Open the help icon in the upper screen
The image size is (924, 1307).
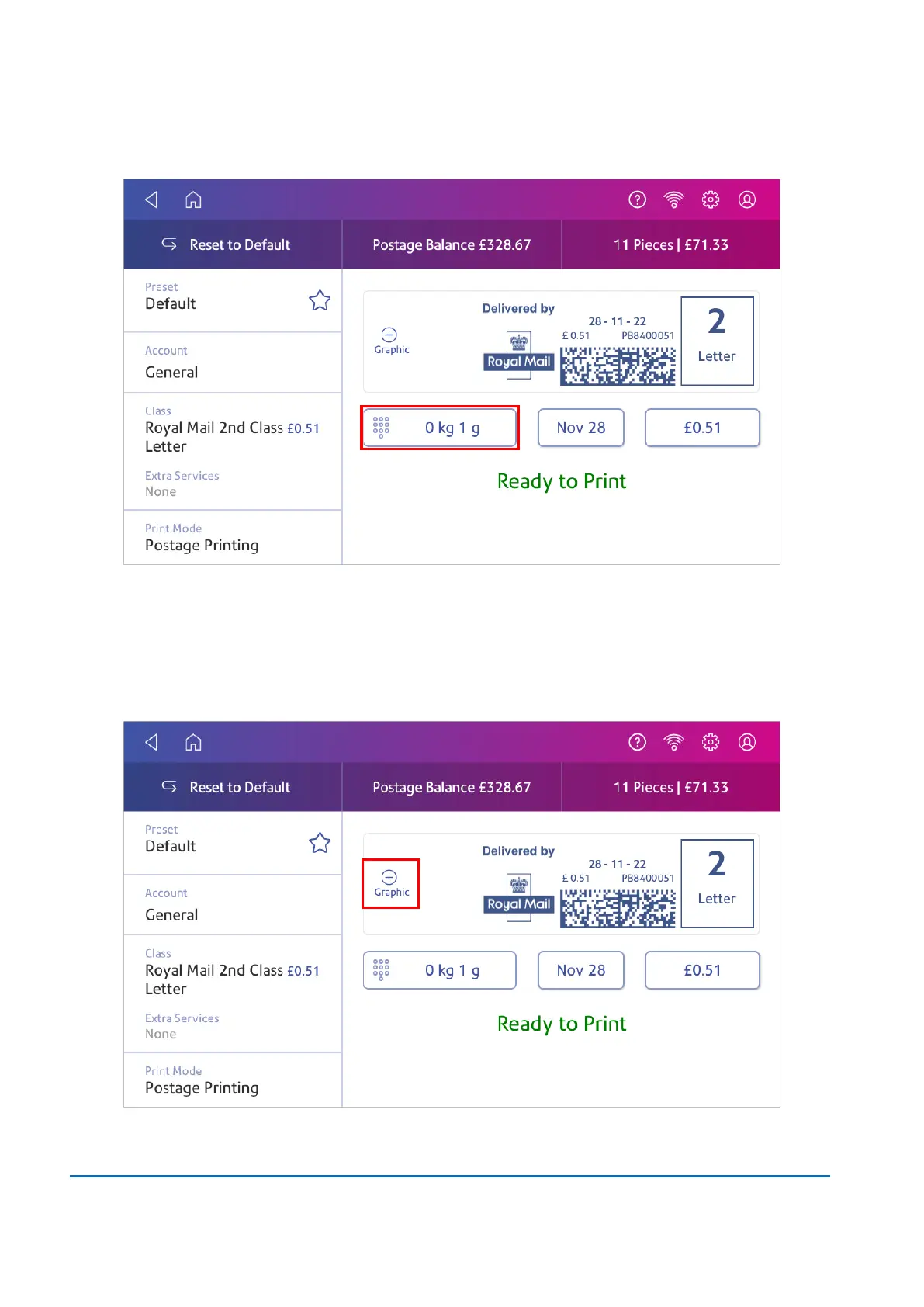click(x=637, y=200)
